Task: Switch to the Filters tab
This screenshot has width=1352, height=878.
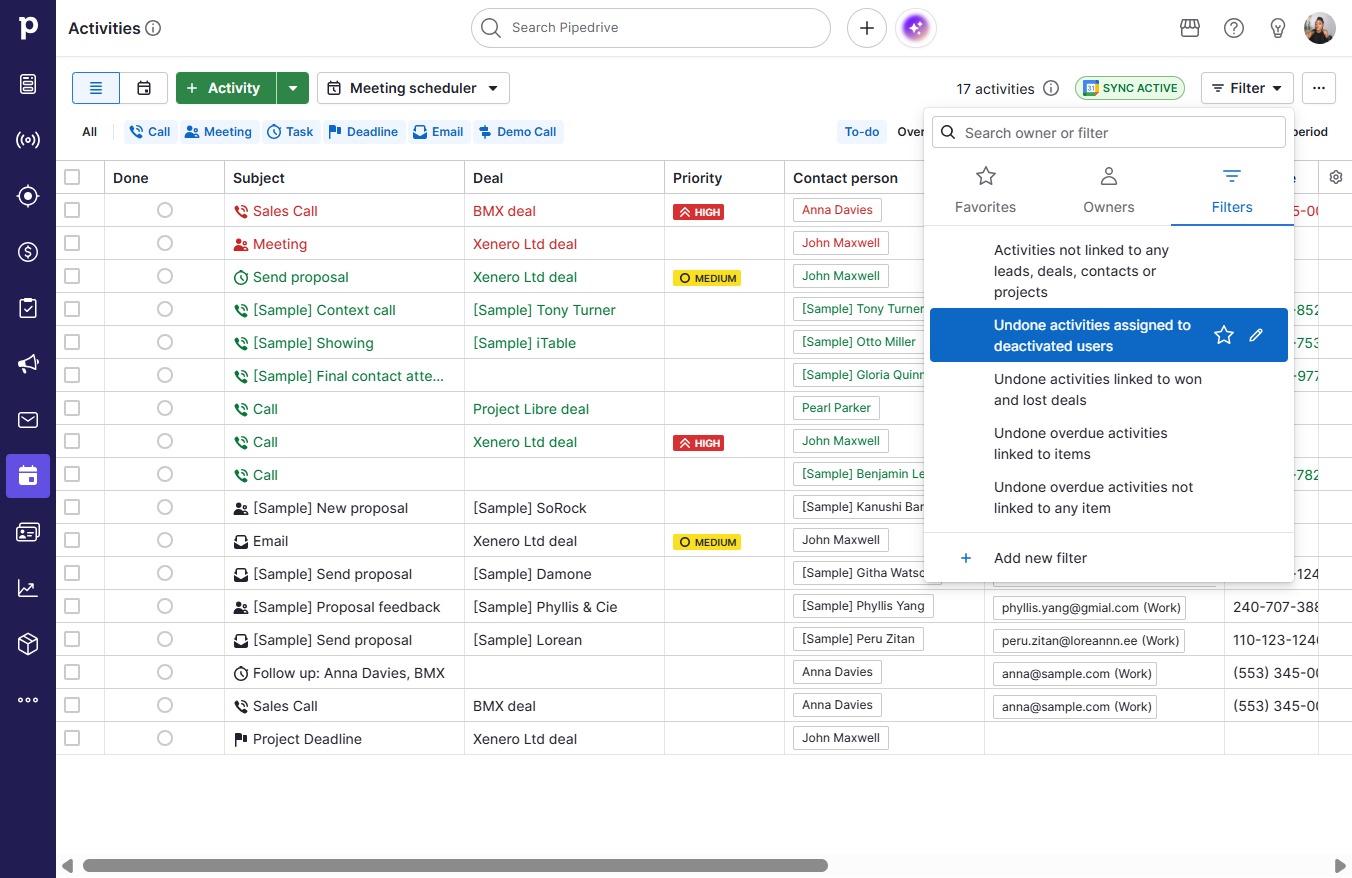Action: [x=1232, y=190]
